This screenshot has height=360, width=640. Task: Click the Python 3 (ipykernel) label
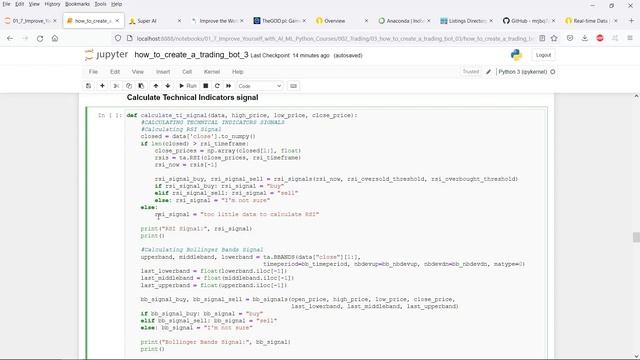click(522, 72)
